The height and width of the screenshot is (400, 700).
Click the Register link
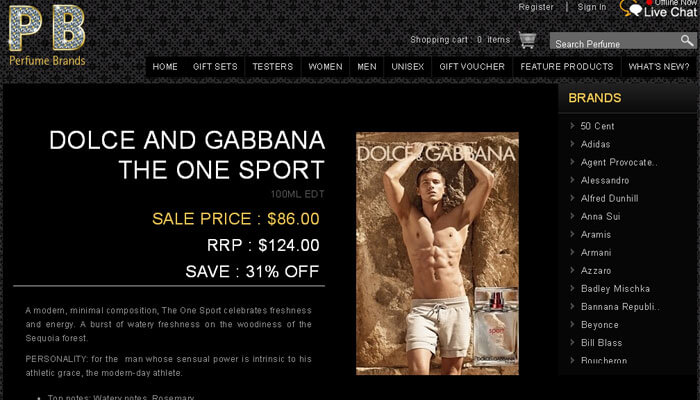536,7
